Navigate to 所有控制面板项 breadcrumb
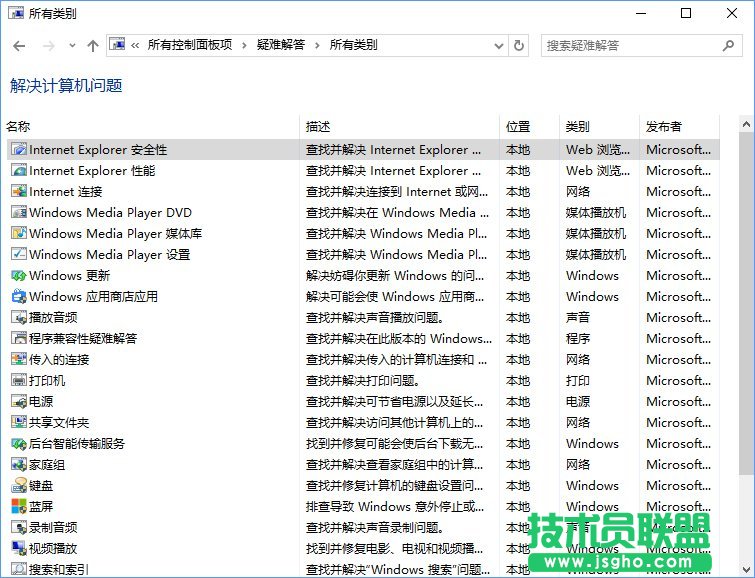The image size is (755, 578). click(190, 45)
